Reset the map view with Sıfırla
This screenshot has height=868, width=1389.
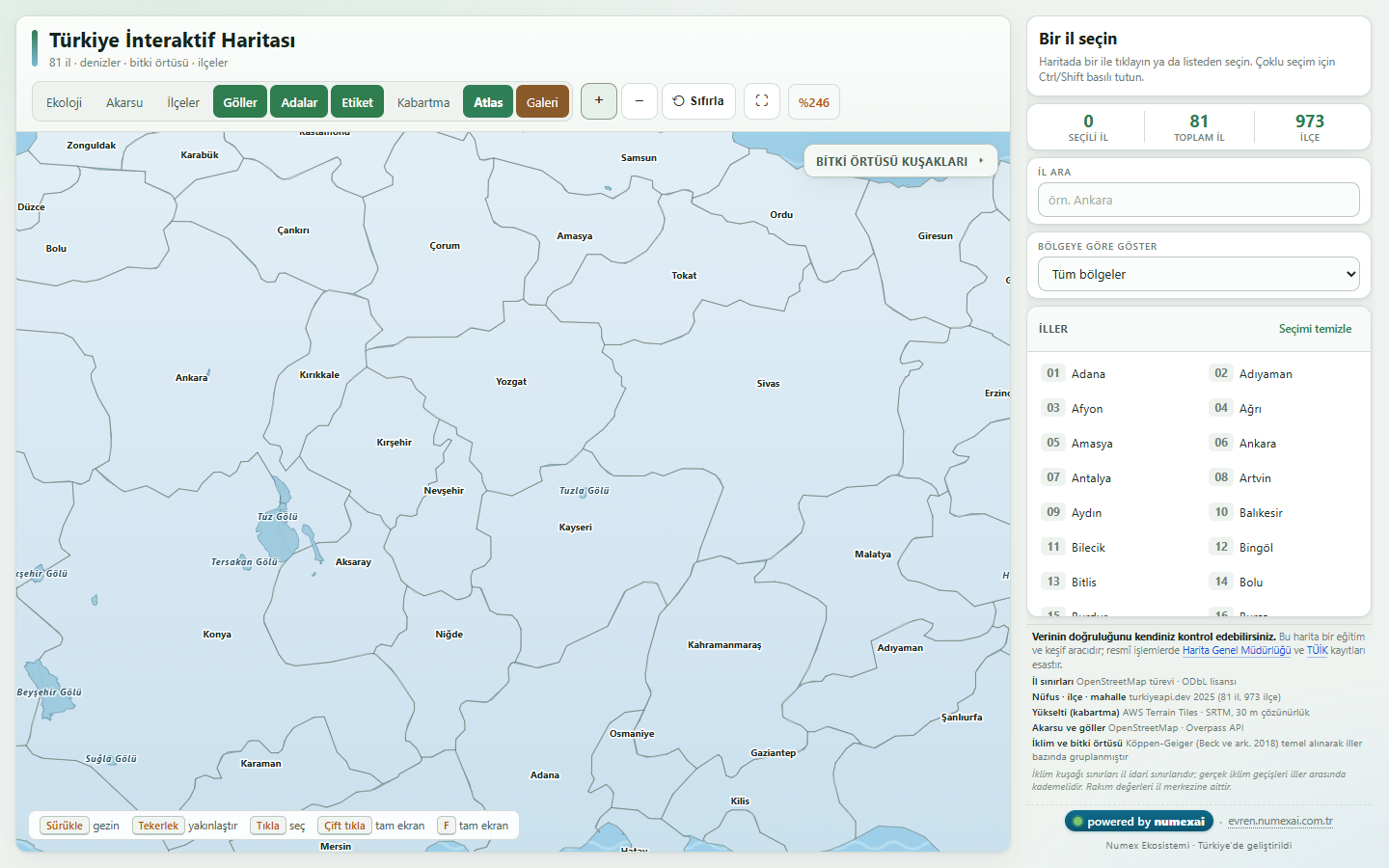(698, 101)
